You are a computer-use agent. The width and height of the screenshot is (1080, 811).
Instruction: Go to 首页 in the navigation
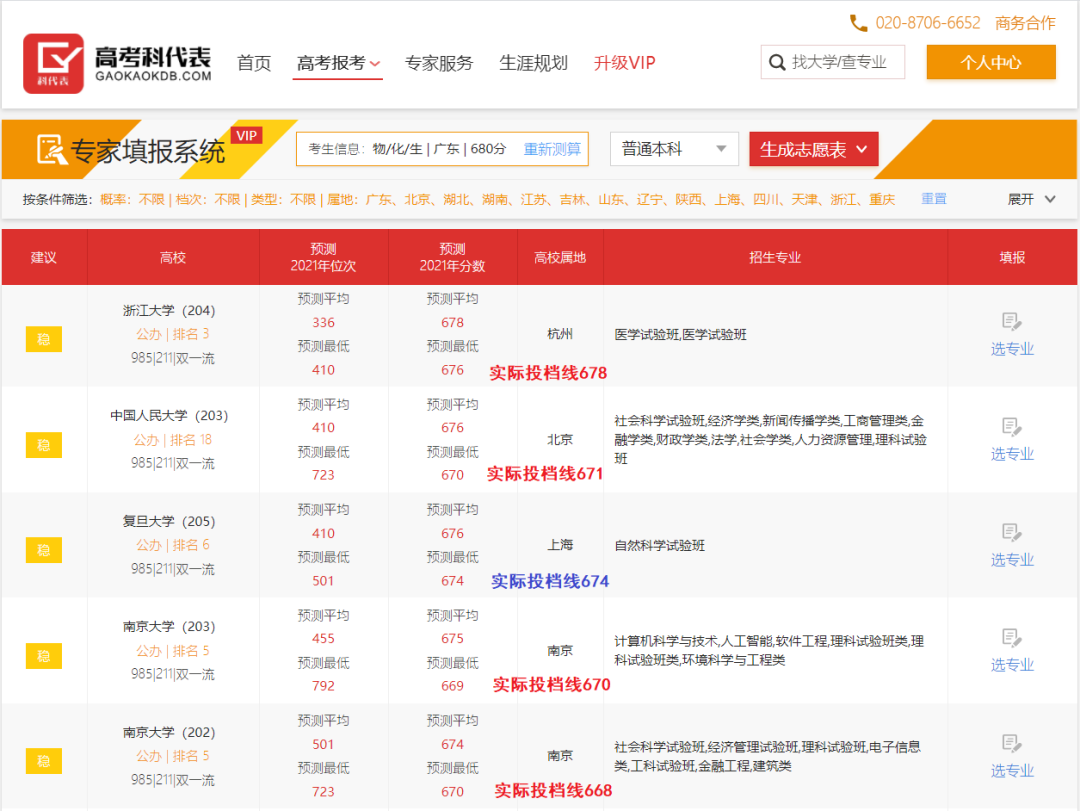point(254,63)
